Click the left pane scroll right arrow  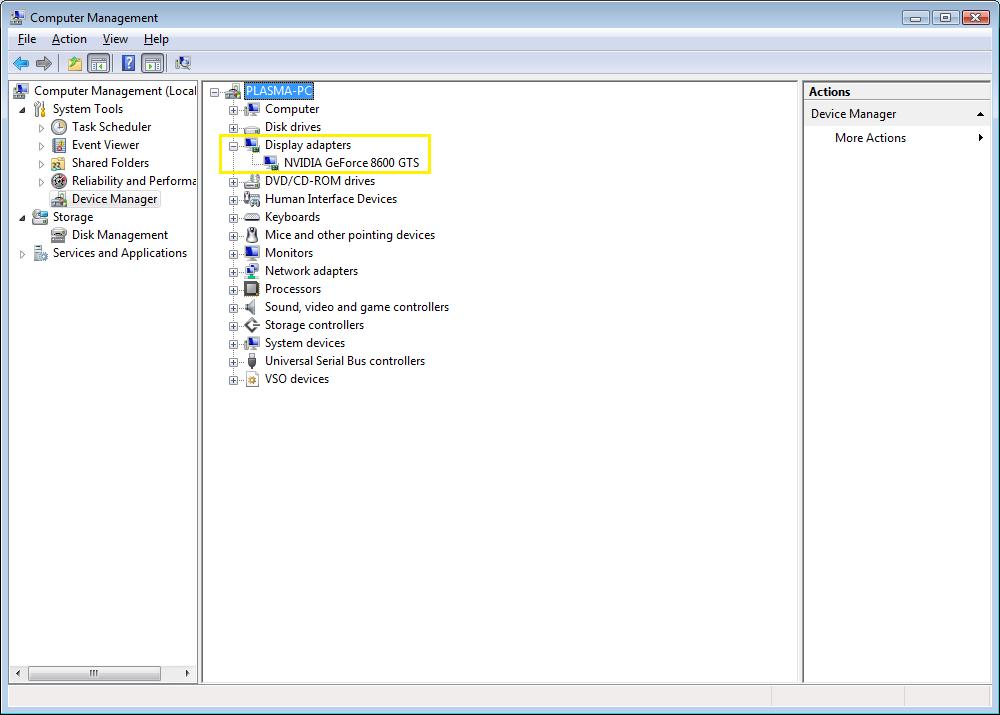pos(187,673)
